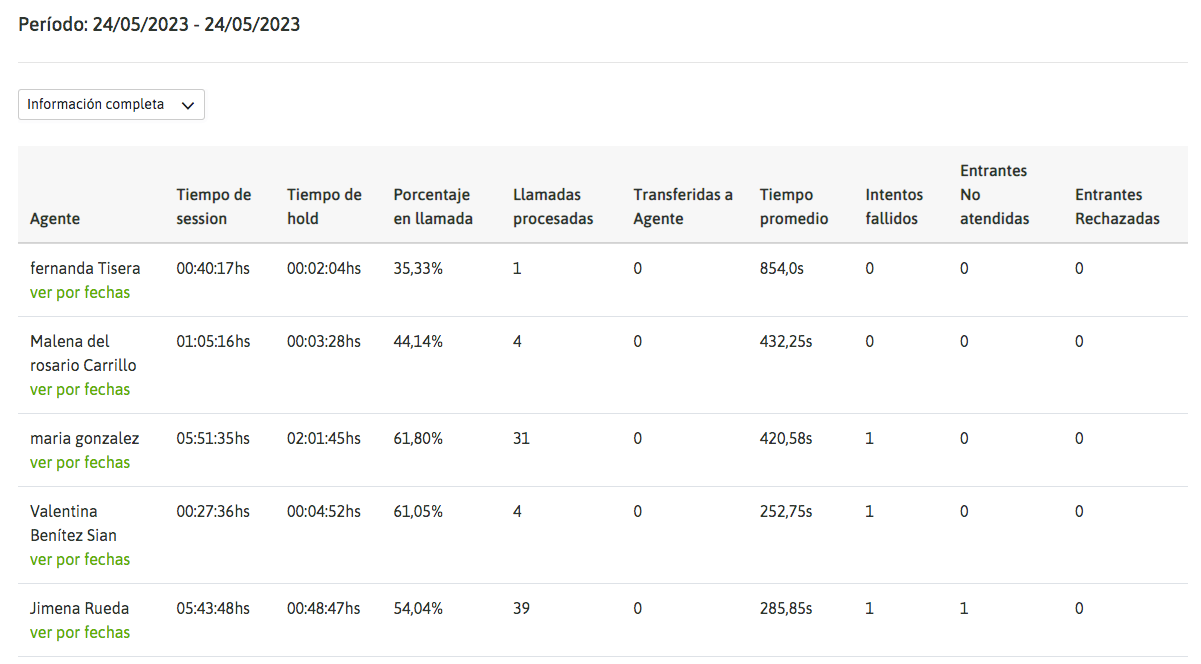Click the Llamadas procesadas column header
The width and height of the screenshot is (1201, 664).
click(553, 207)
